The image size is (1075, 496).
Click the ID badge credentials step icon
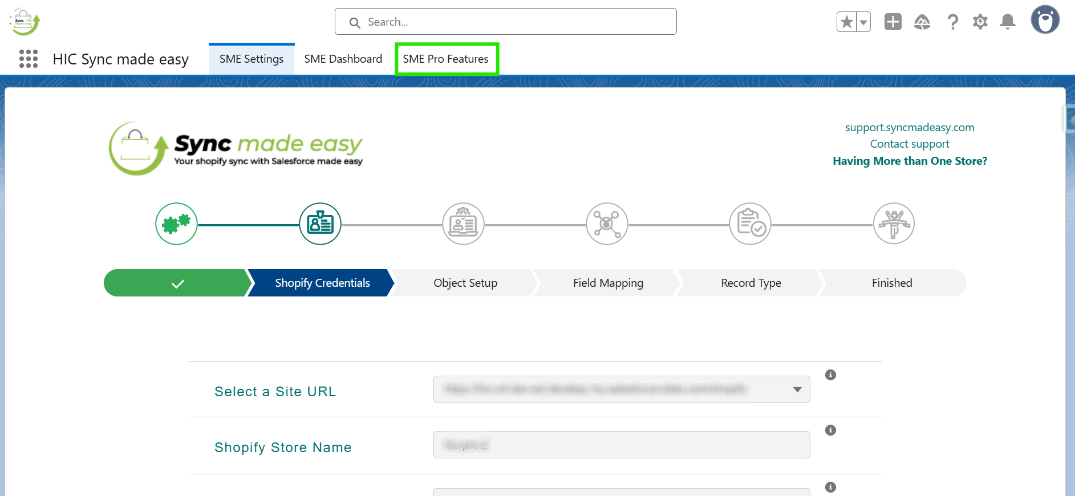pyautogui.click(x=320, y=224)
